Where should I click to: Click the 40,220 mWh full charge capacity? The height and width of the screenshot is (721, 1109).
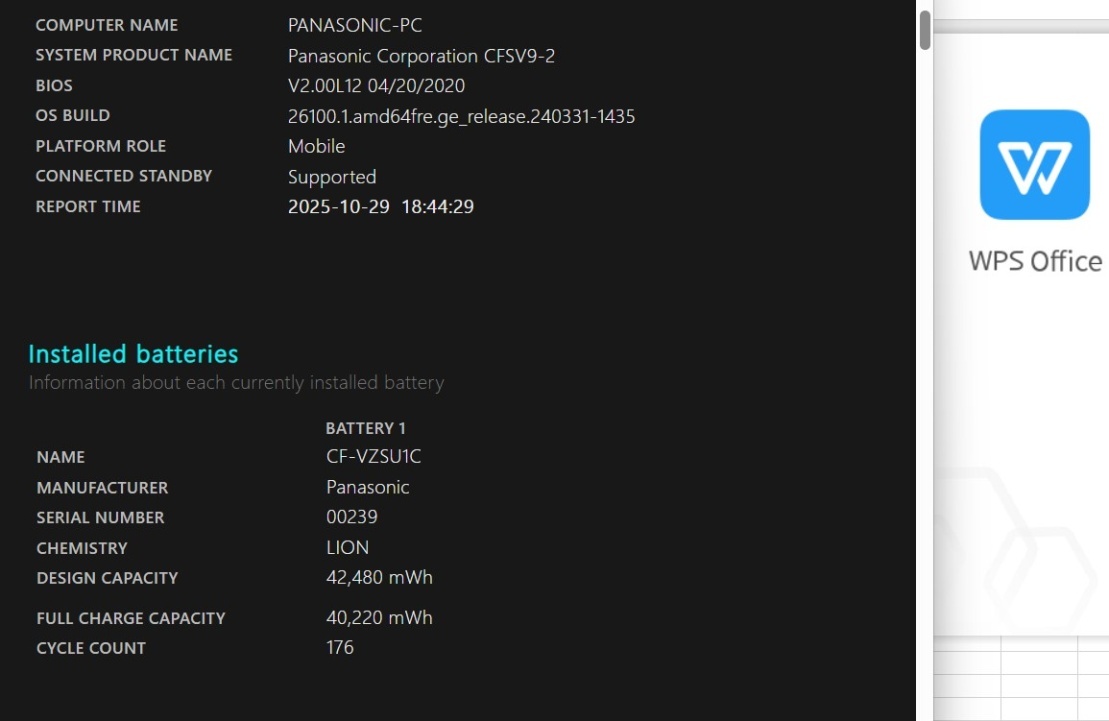tap(379, 618)
